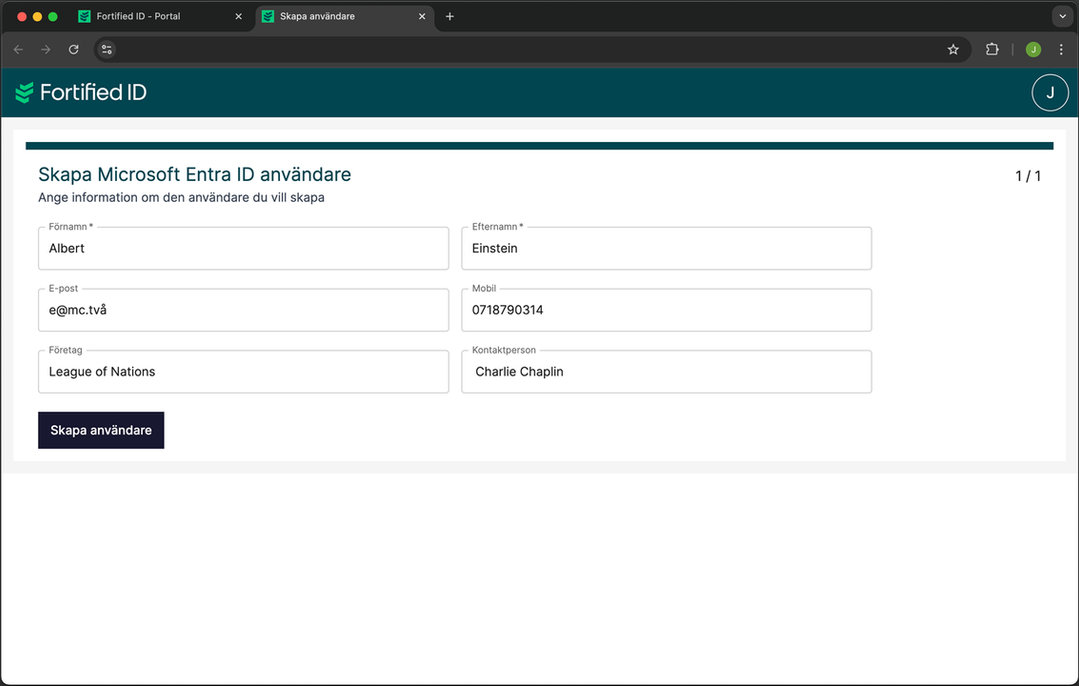View site information icon in address bar
Image resolution: width=1079 pixels, height=686 pixels.
pos(107,50)
